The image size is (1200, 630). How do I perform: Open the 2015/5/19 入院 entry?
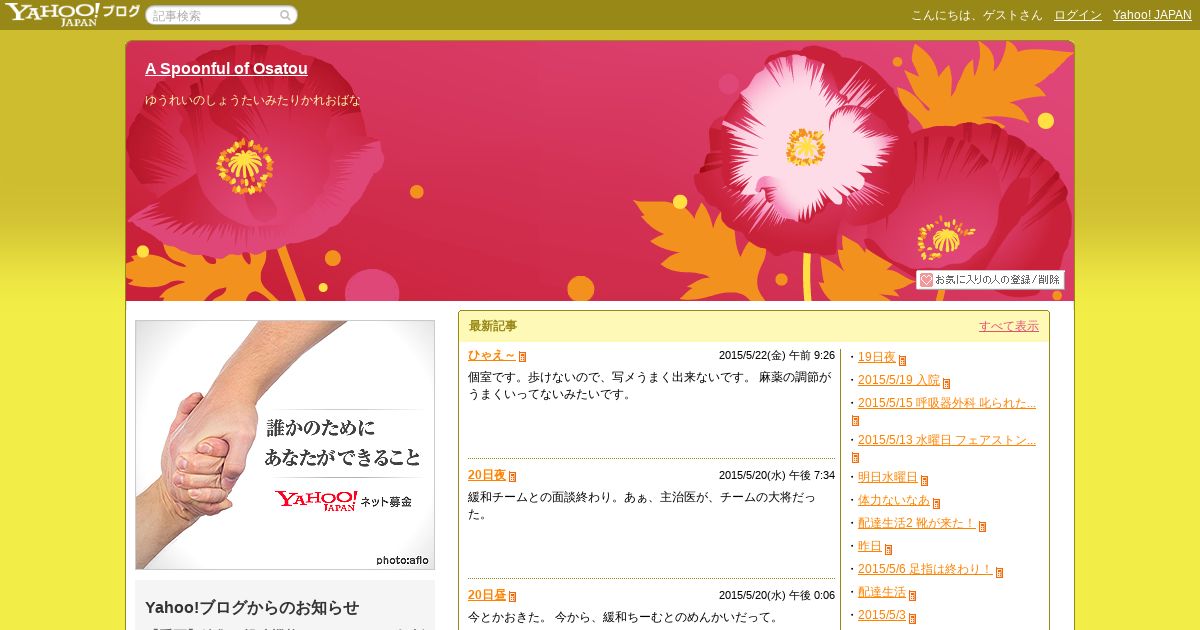point(899,380)
